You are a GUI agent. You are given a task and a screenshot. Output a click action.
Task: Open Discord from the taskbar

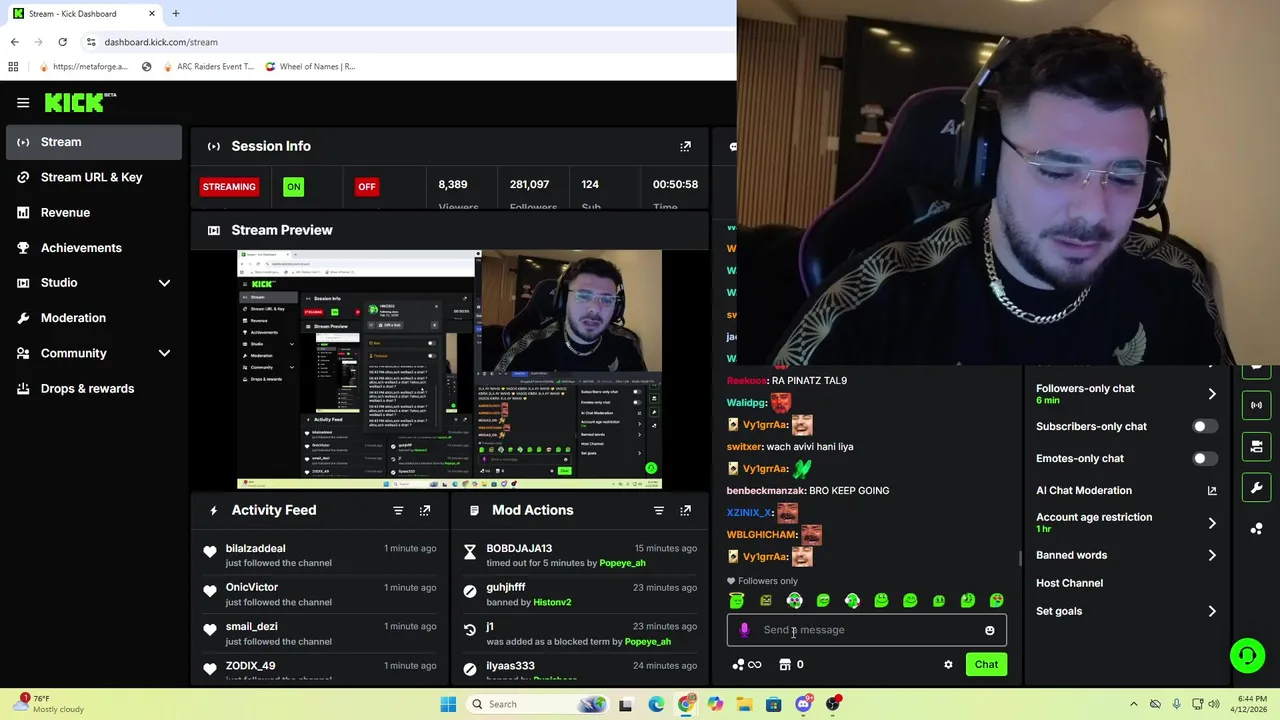point(803,704)
